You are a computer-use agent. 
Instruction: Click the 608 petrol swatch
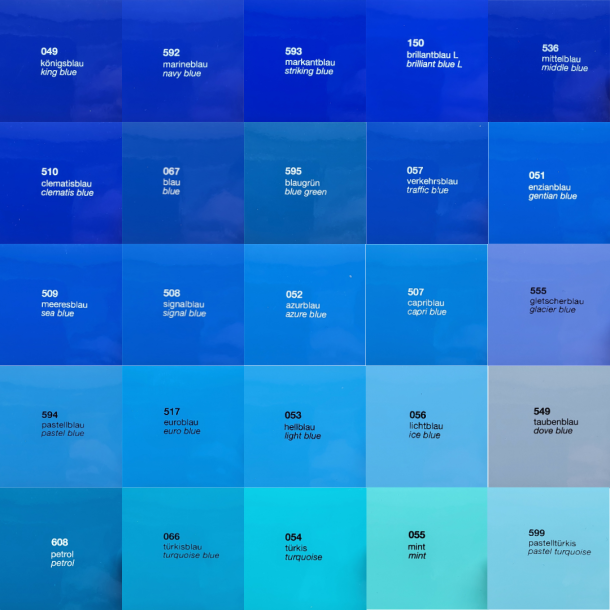click(61, 549)
